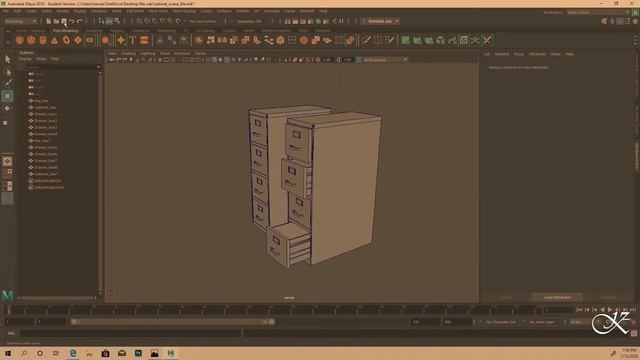The width and height of the screenshot is (640, 360).
Task: Click the play forward button
Action: pyautogui.click(x=610, y=310)
